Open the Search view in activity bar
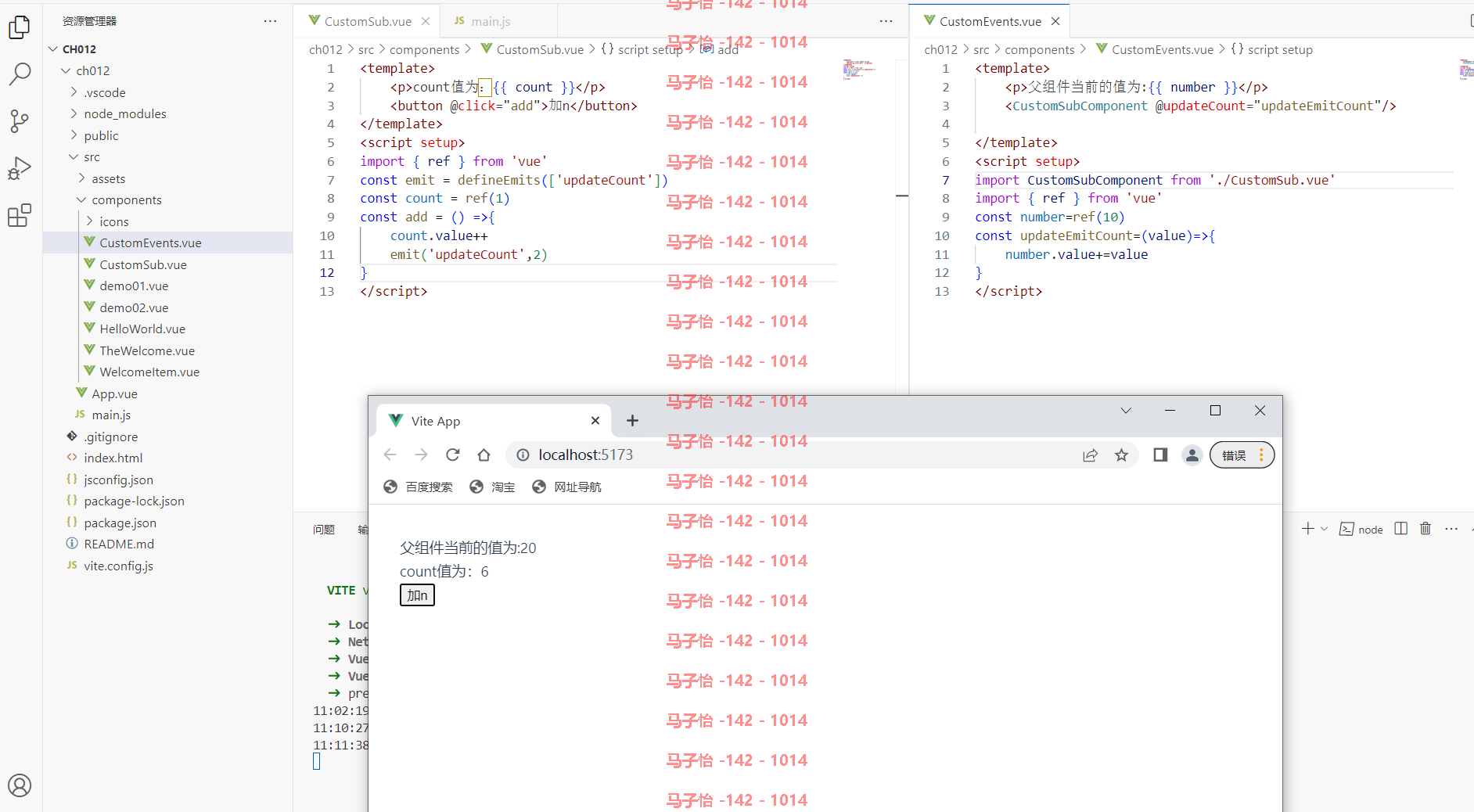Screen dimensions: 1474x812 pos(20,74)
